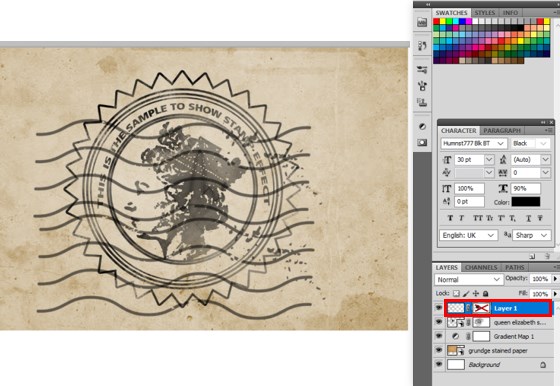Click the horizontal scale field showing 90%
The image size is (560, 386).
[526, 189]
